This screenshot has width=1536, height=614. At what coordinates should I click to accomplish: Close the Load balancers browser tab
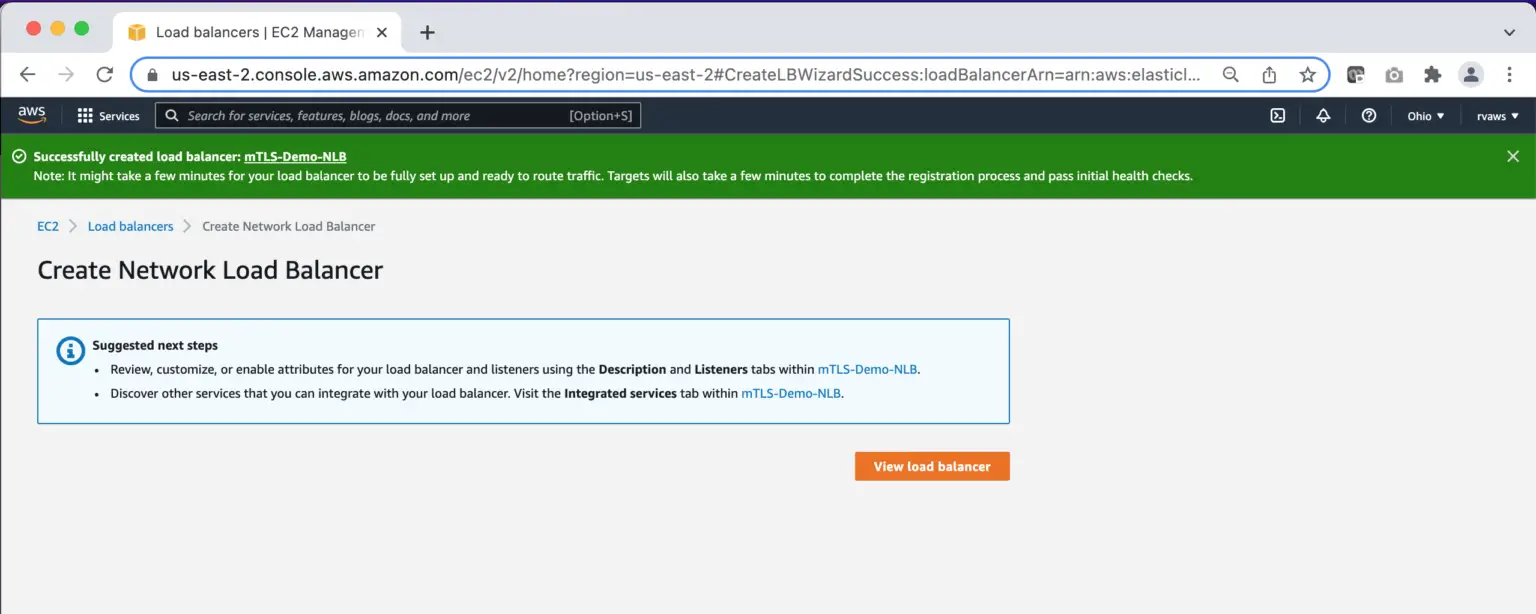coord(382,32)
